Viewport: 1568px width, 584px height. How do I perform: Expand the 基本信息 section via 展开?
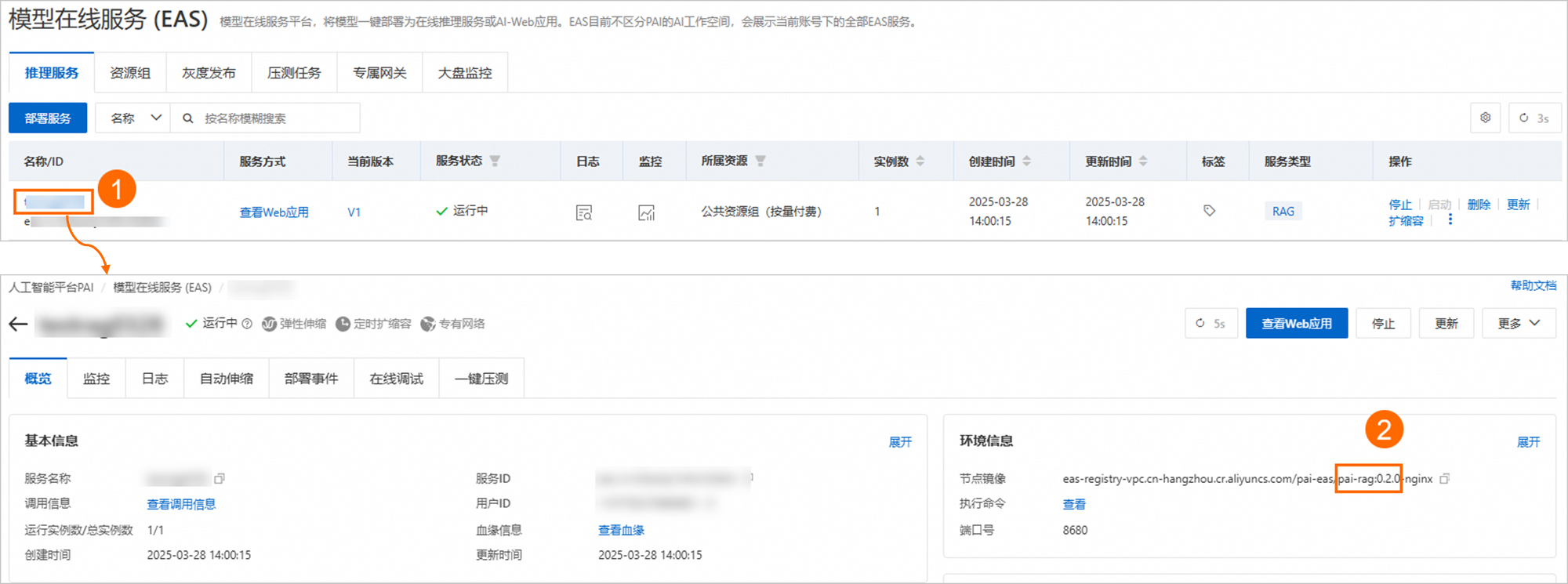coord(900,442)
